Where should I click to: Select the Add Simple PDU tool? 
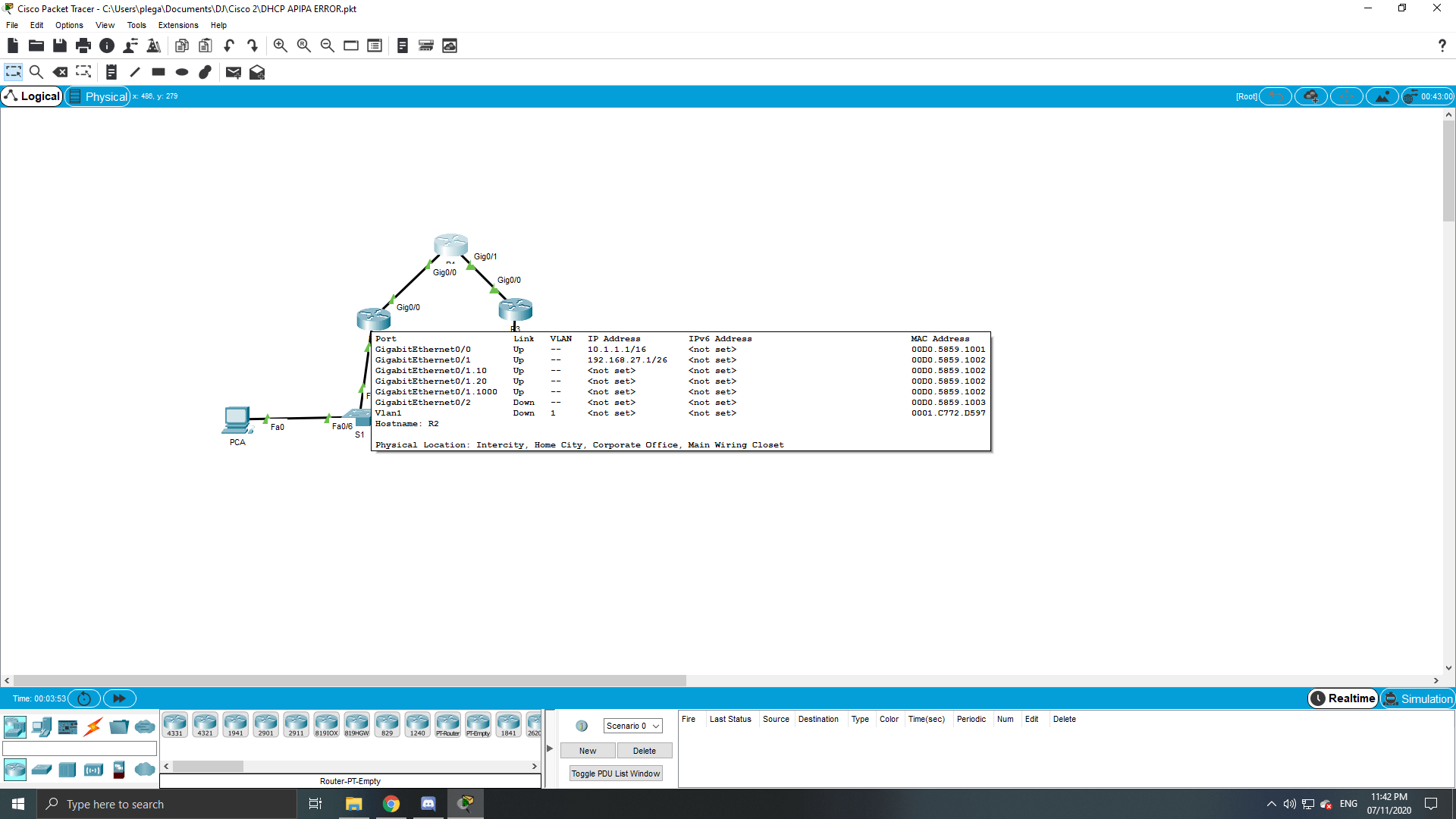(233, 72)
